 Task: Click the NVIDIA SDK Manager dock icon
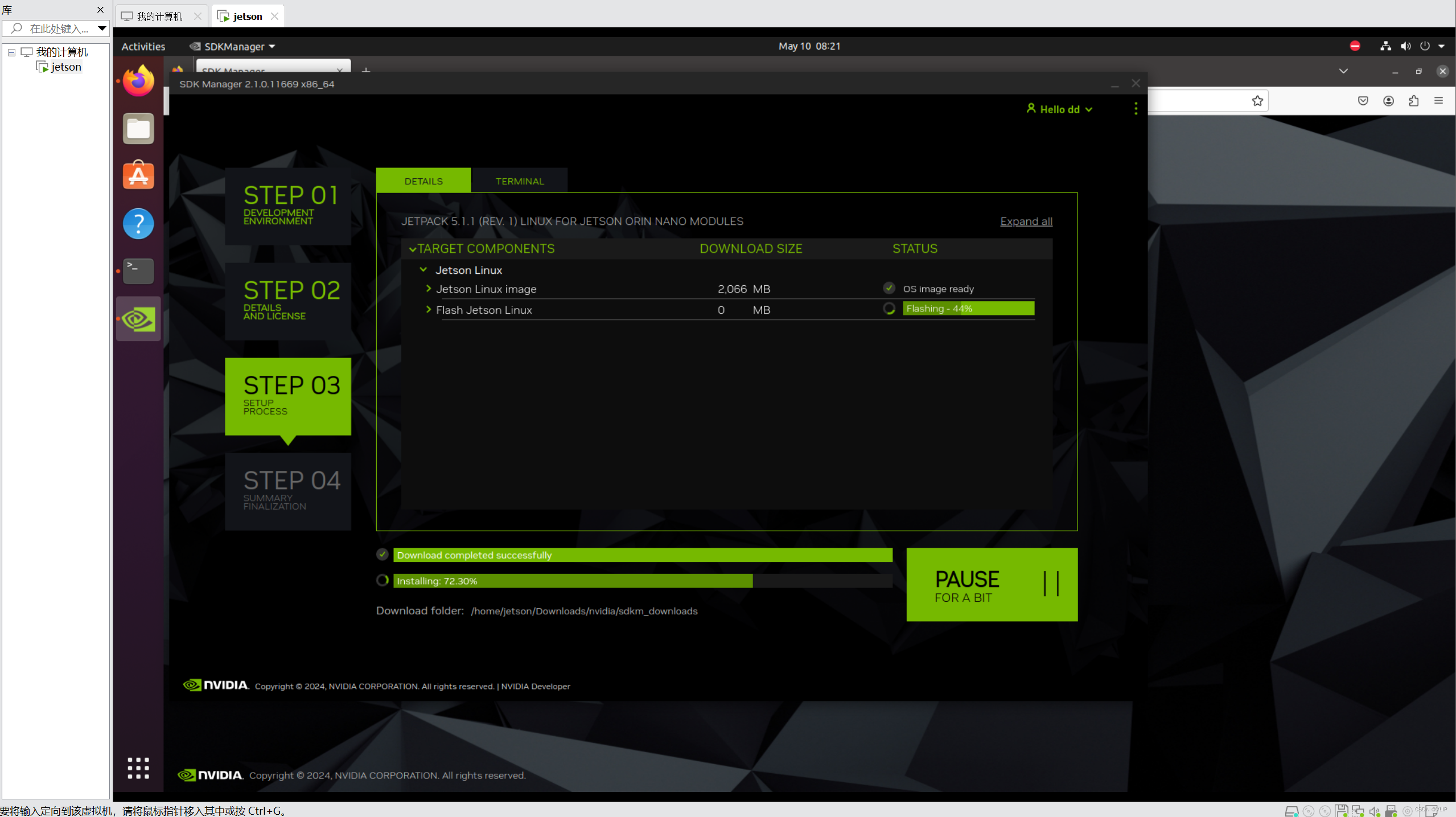click(x=138, y=319)
